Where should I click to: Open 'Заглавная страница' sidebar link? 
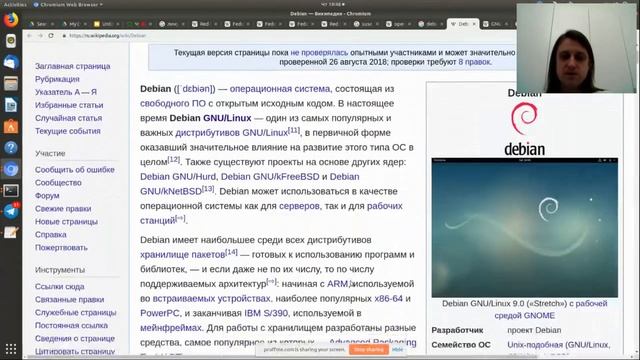click(73, 66)
